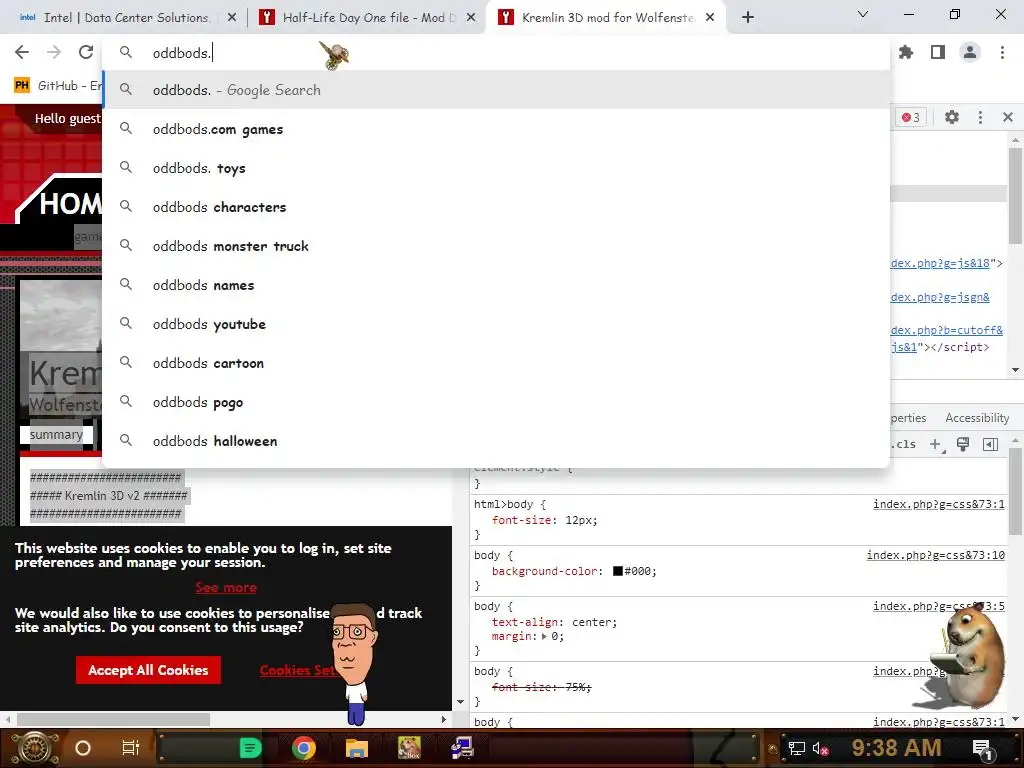Toggle the computed styles sidebar icon

[x=990, y=444]
